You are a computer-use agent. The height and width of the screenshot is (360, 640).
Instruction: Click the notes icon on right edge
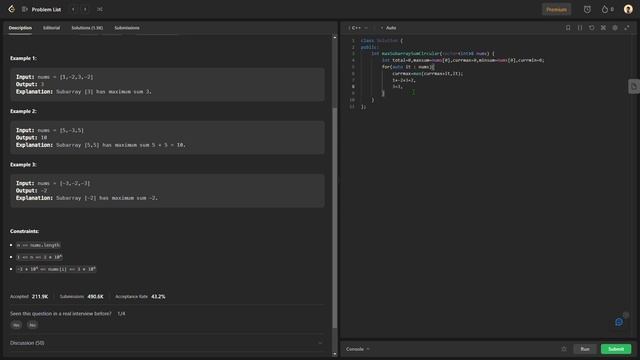tap(634, 86)
